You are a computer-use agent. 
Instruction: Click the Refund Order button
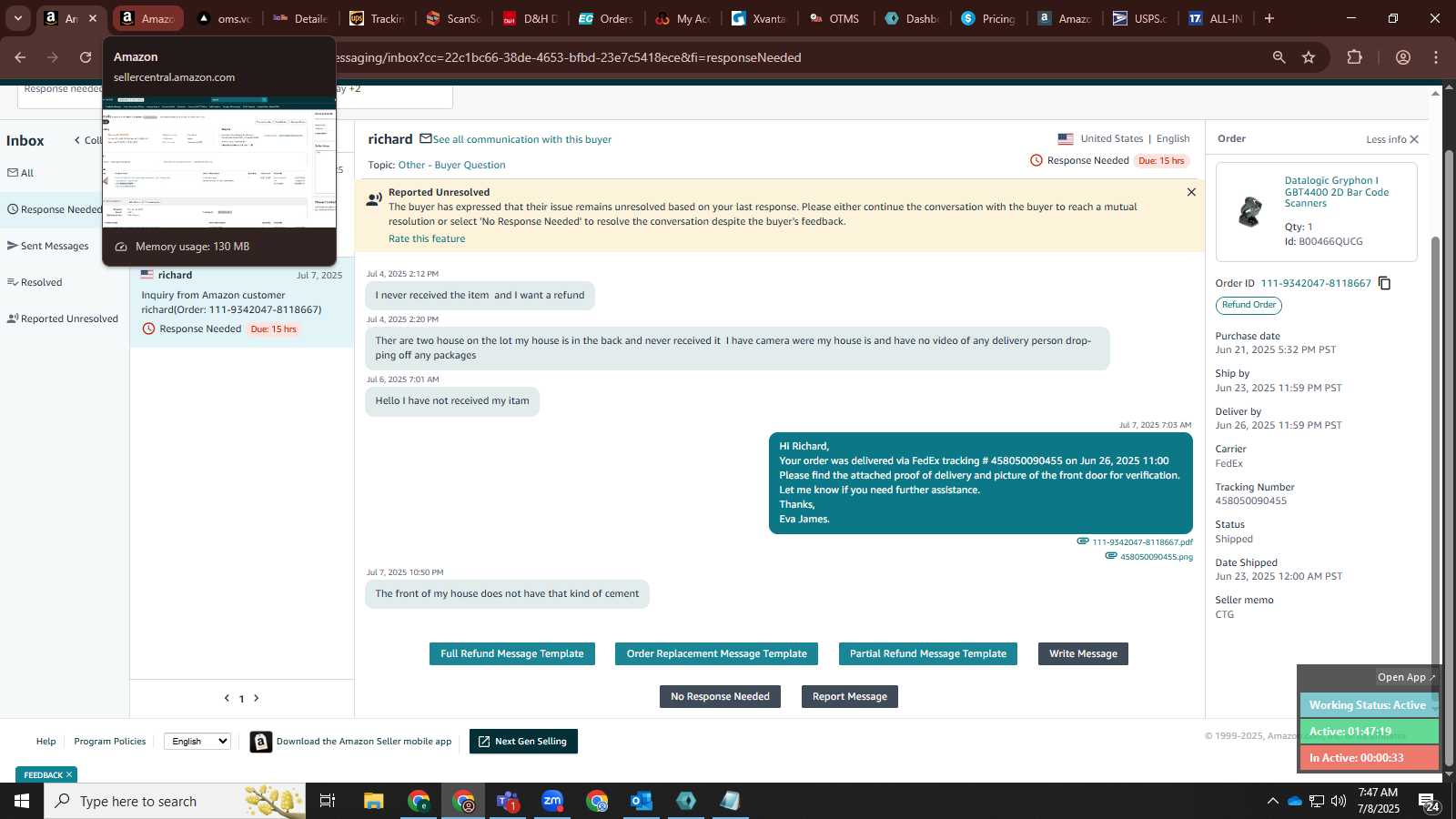(1249, 305)
